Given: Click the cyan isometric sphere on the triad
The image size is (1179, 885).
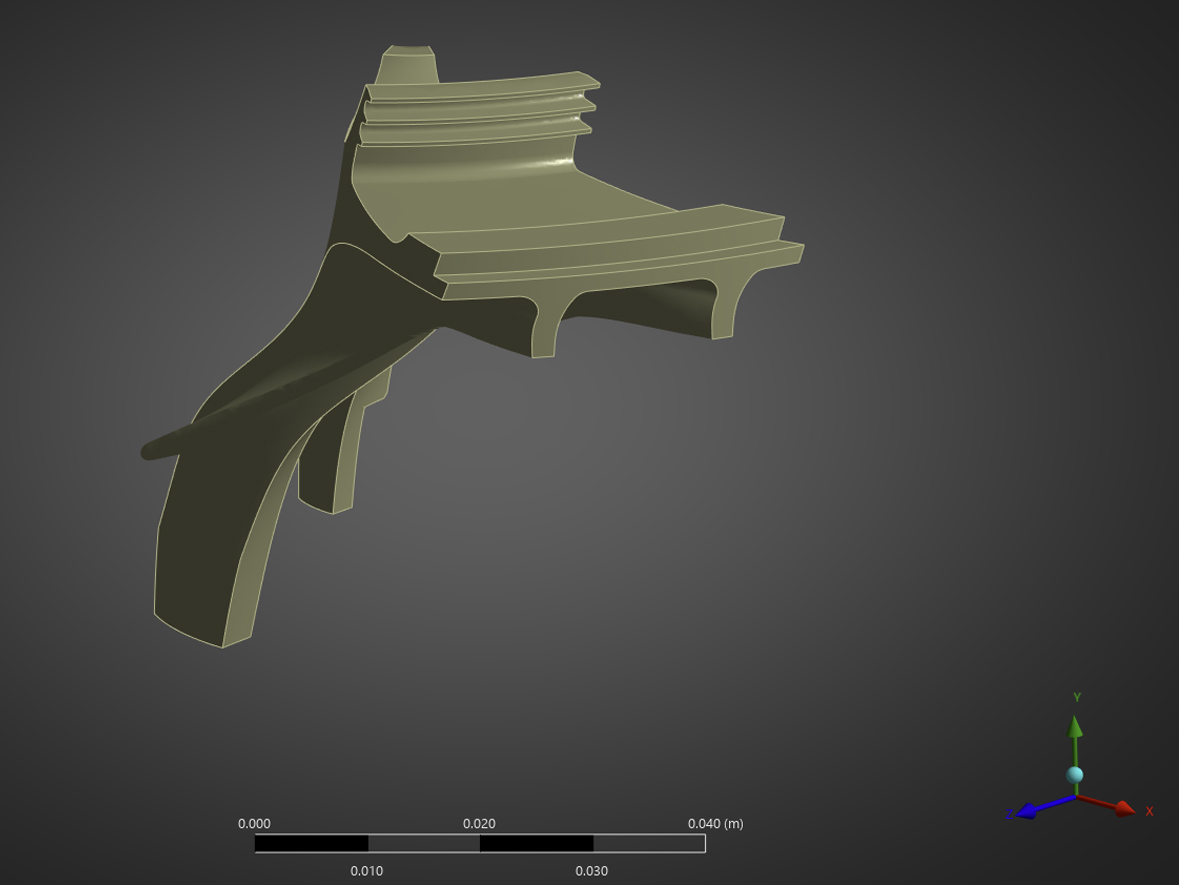Looking at the screenshot, I should coord(1075,775).
